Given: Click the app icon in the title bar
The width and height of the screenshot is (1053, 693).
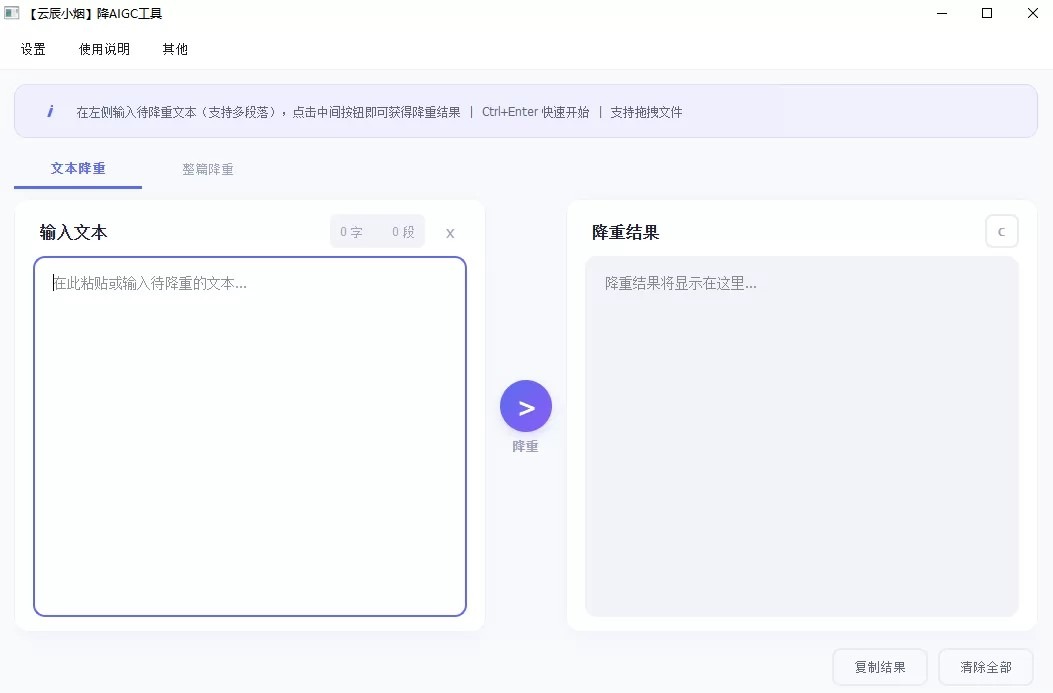Looking at the screenshot, I should (x=11, y=13).
